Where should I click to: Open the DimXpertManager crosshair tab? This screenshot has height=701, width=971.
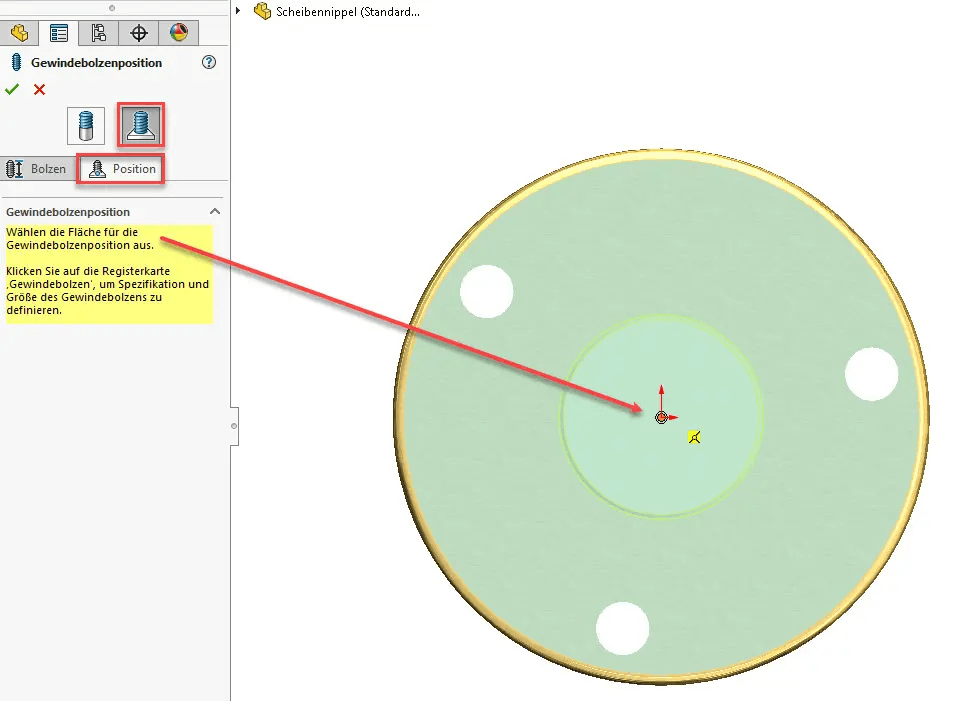coord(139,33)
